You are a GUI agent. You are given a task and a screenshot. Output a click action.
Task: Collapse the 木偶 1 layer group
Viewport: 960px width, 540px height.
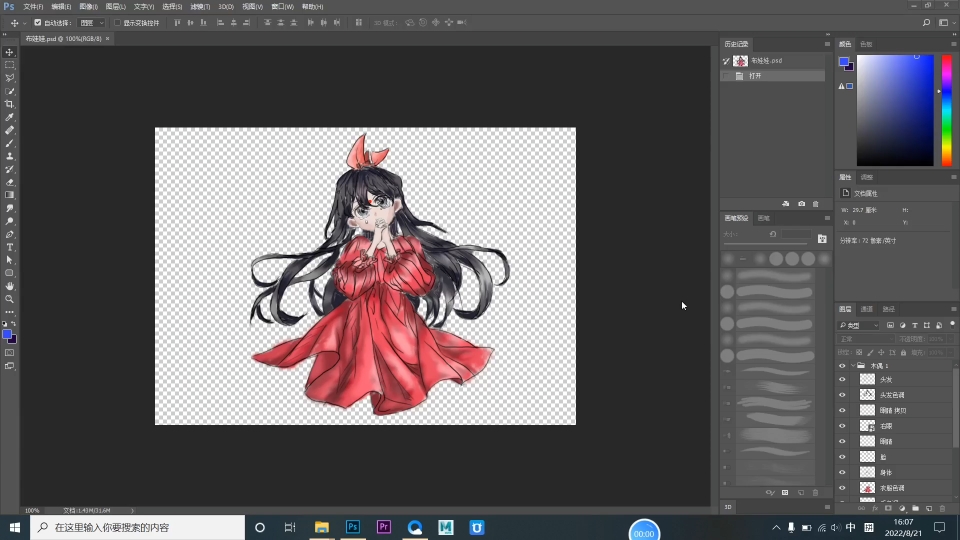coord(853,366)
